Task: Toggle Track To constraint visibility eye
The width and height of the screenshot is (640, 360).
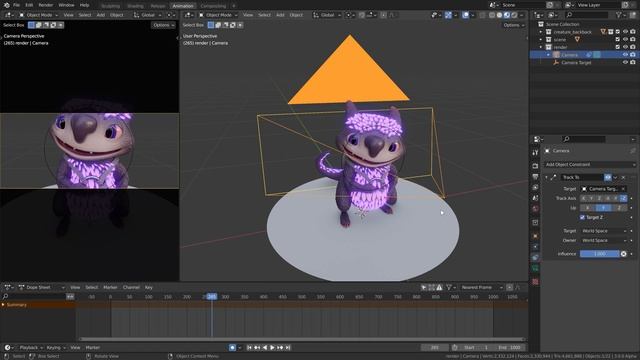Action: click(x=608, y=177)
